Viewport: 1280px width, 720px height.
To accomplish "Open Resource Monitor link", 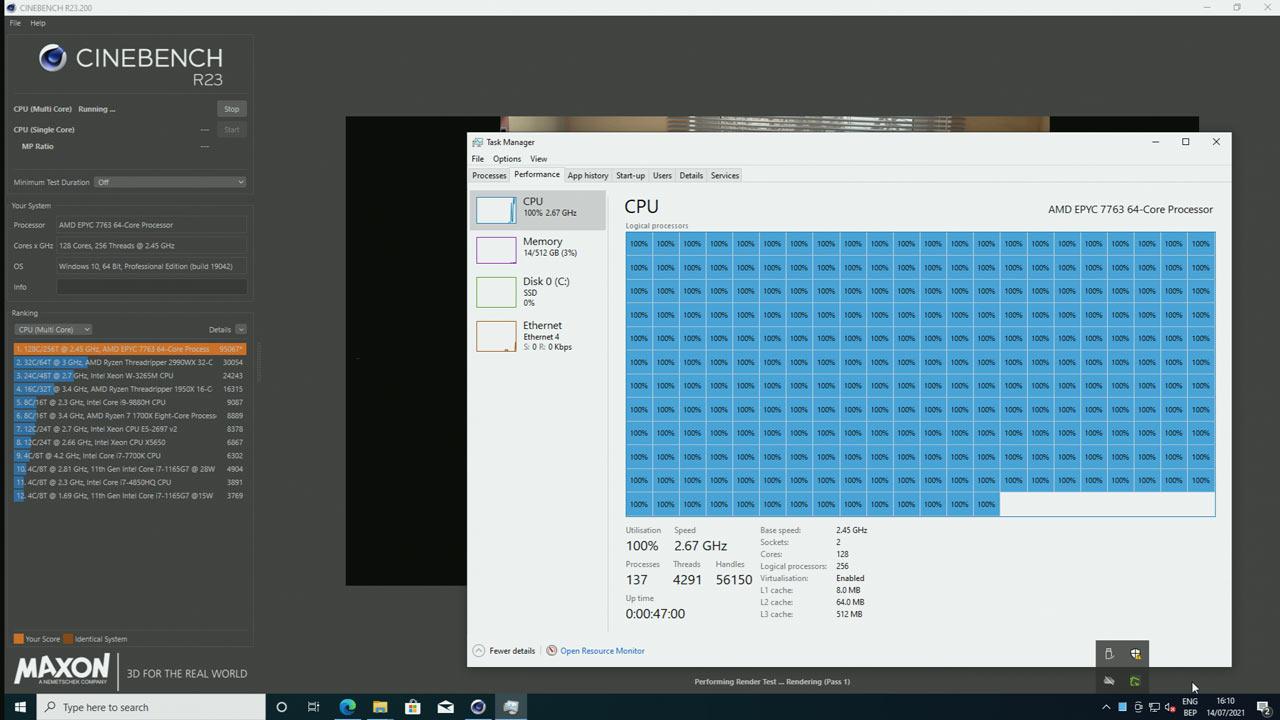I will [602, 650].
